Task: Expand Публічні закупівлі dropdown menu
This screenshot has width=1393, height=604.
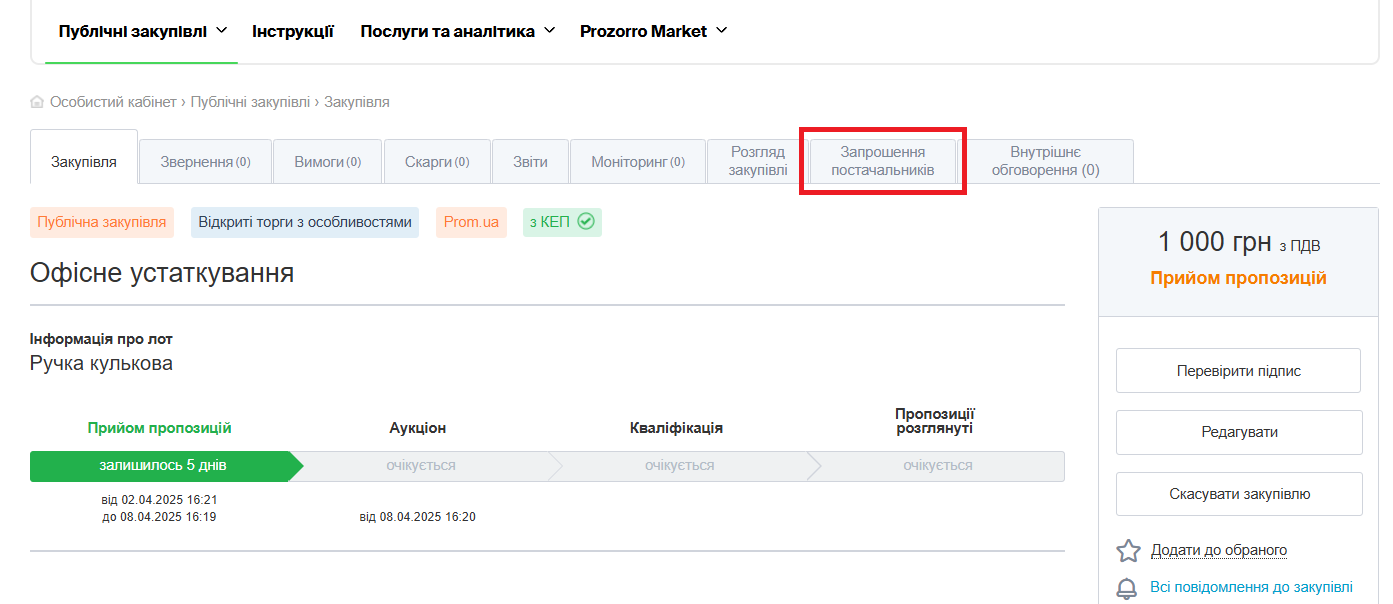Action: tap(143, 31)
